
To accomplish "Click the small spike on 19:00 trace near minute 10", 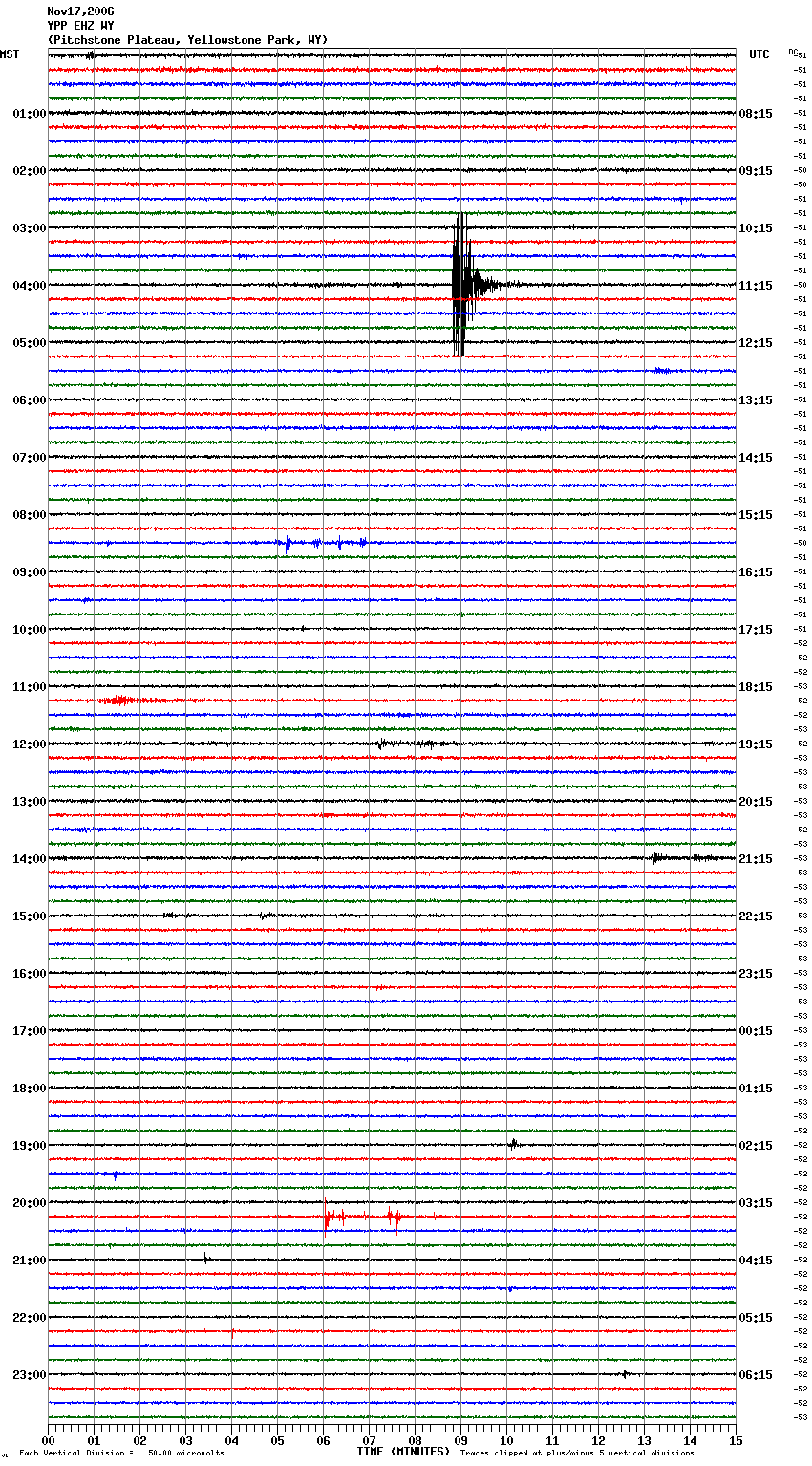I will click(x=513, y=1144).
